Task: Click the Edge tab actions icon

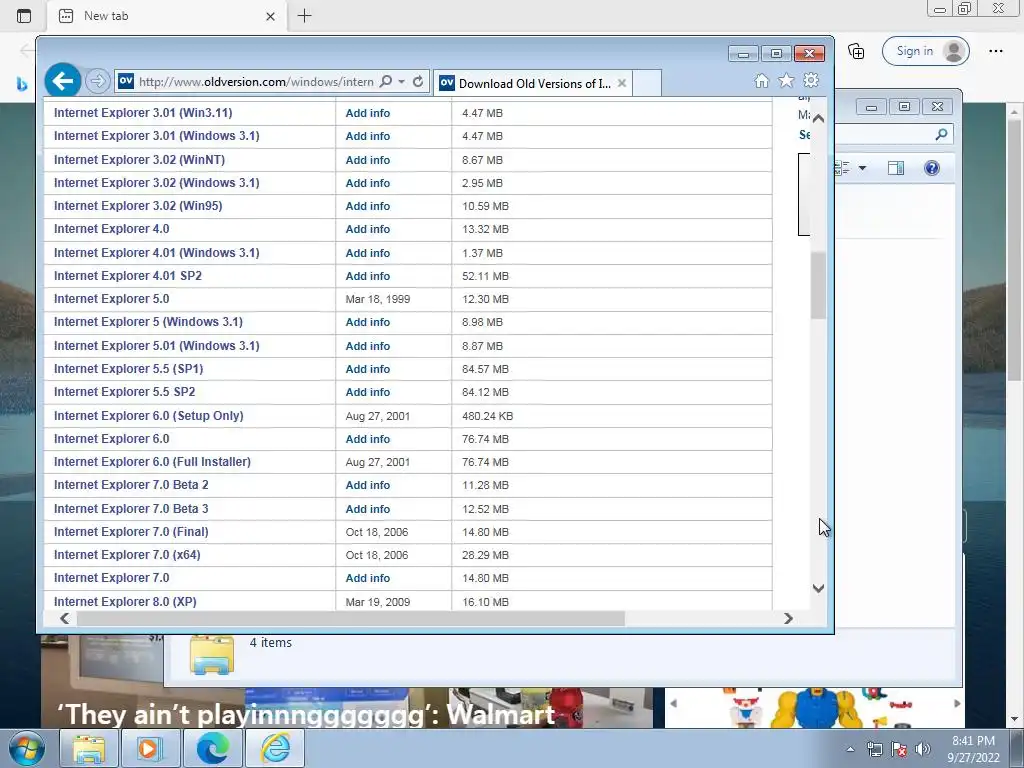Action: (x=24, y=16)
